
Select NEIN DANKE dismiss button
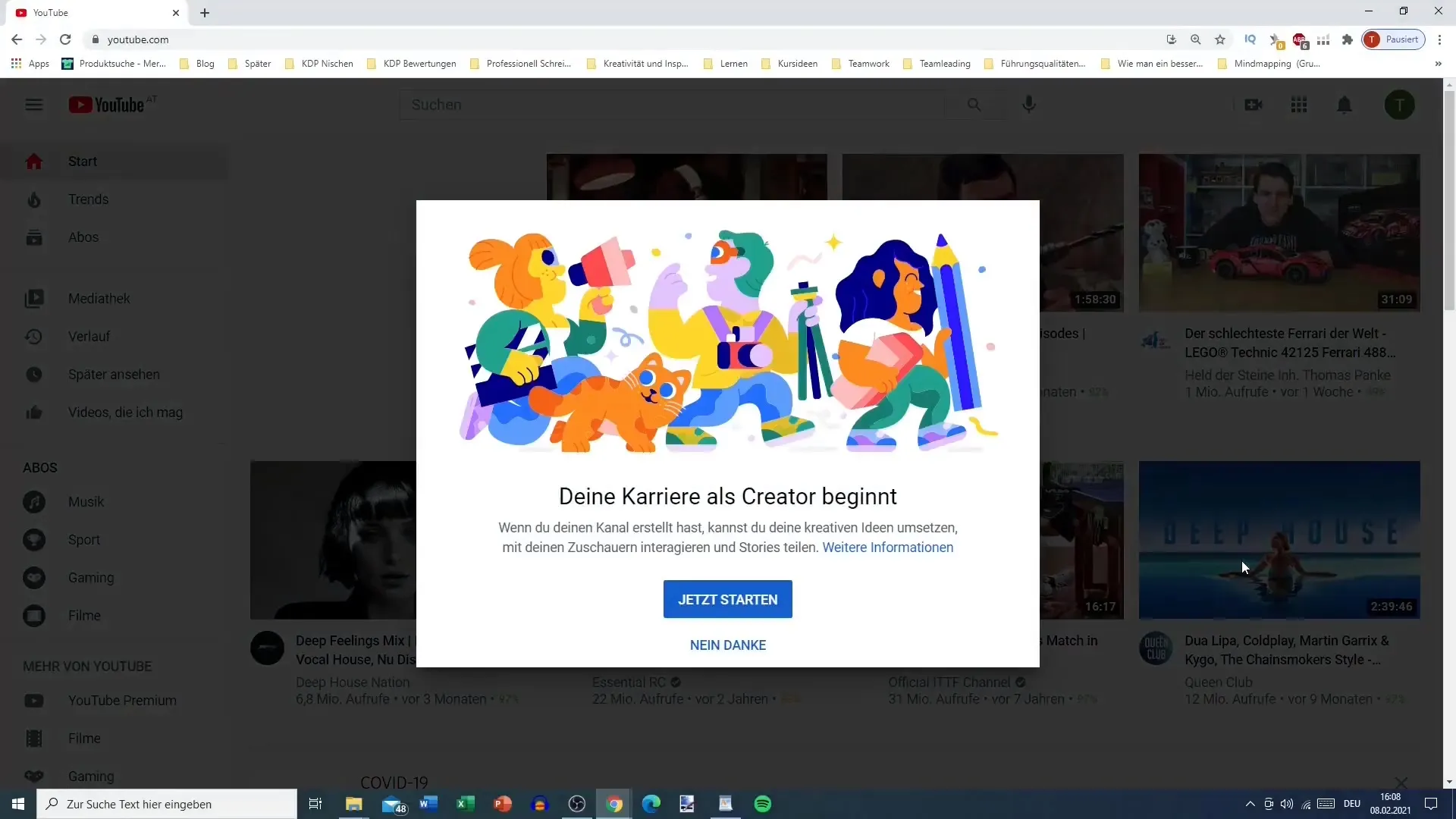(728, 645)
